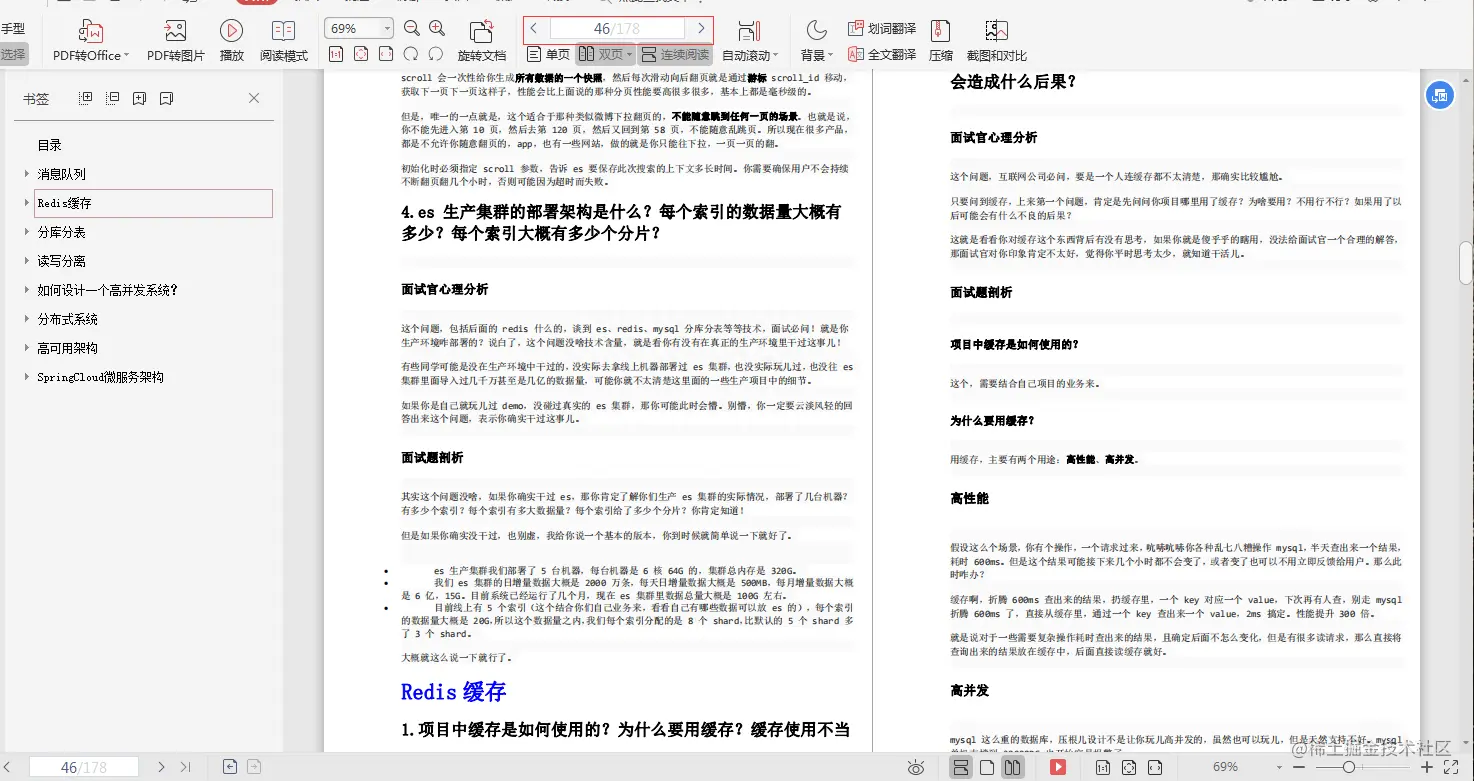The width and height of the screenshot is (1474, 781).
Task: Zoom out with the top toolbar magnifier minus
Action: tap(412, 29)
